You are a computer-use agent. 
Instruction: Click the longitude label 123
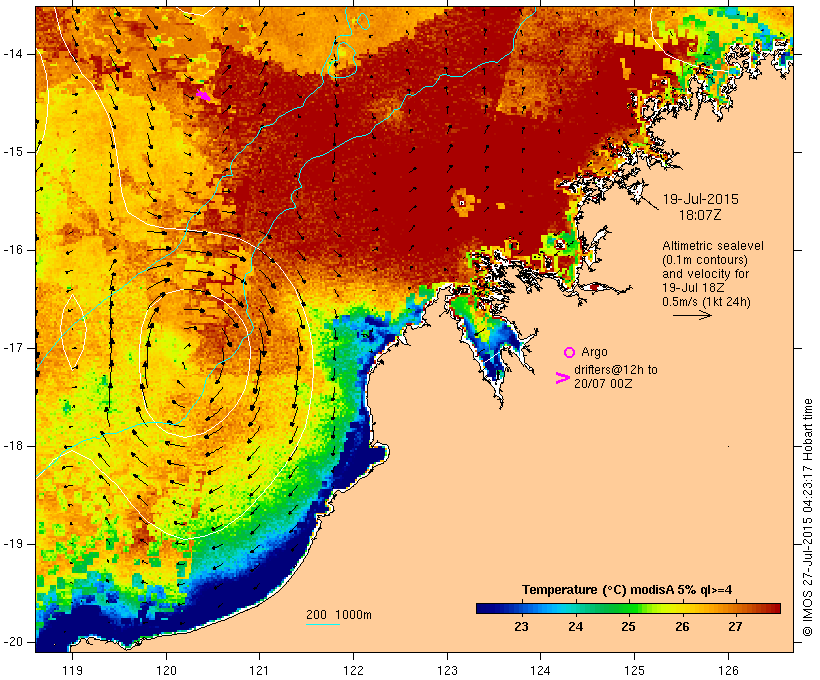(x=447, y=671)
